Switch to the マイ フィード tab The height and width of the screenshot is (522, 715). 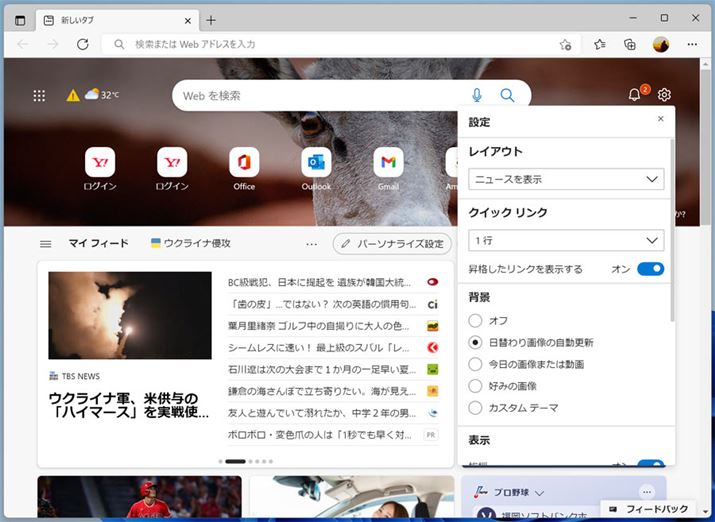click(98, 243)
